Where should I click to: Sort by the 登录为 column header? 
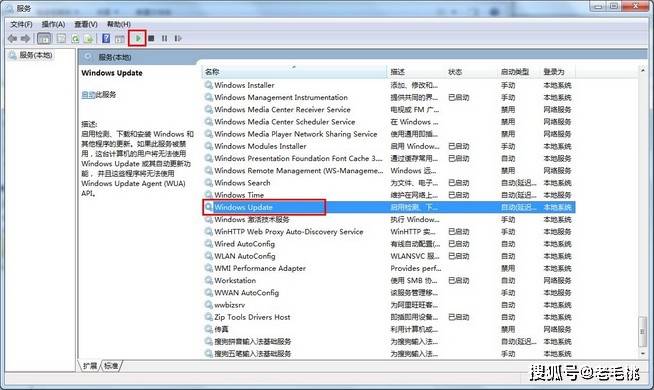click(x=558, y=72)
